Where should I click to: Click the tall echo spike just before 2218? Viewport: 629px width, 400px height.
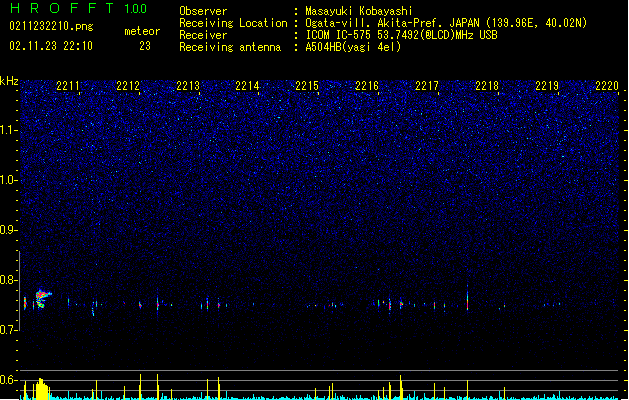click(467, 297)
